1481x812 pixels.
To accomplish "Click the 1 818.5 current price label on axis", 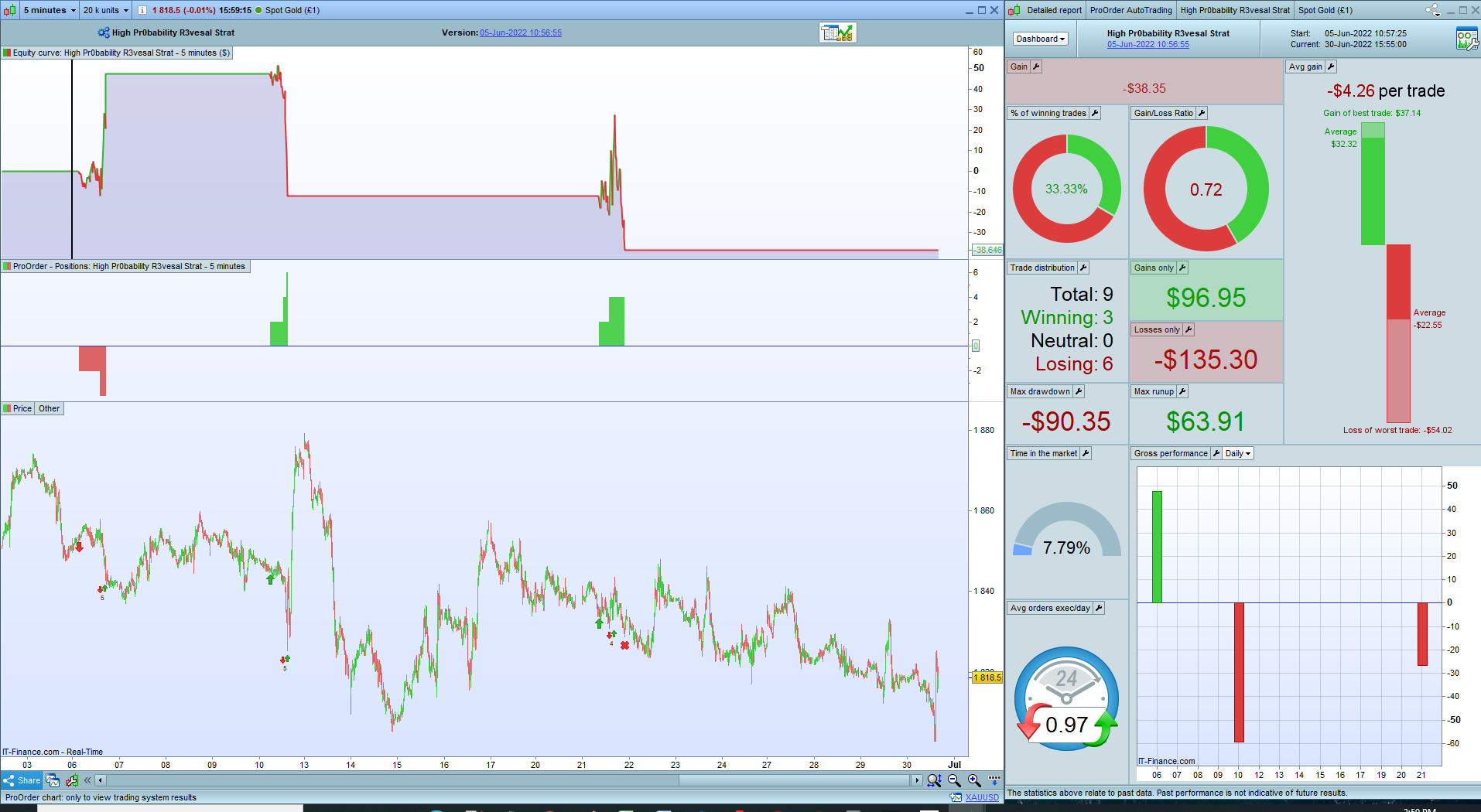I will tap(987, 677).
